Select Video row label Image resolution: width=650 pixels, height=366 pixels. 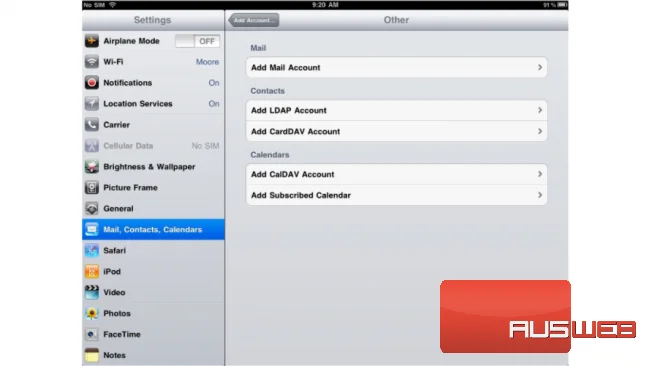point(114,292)
